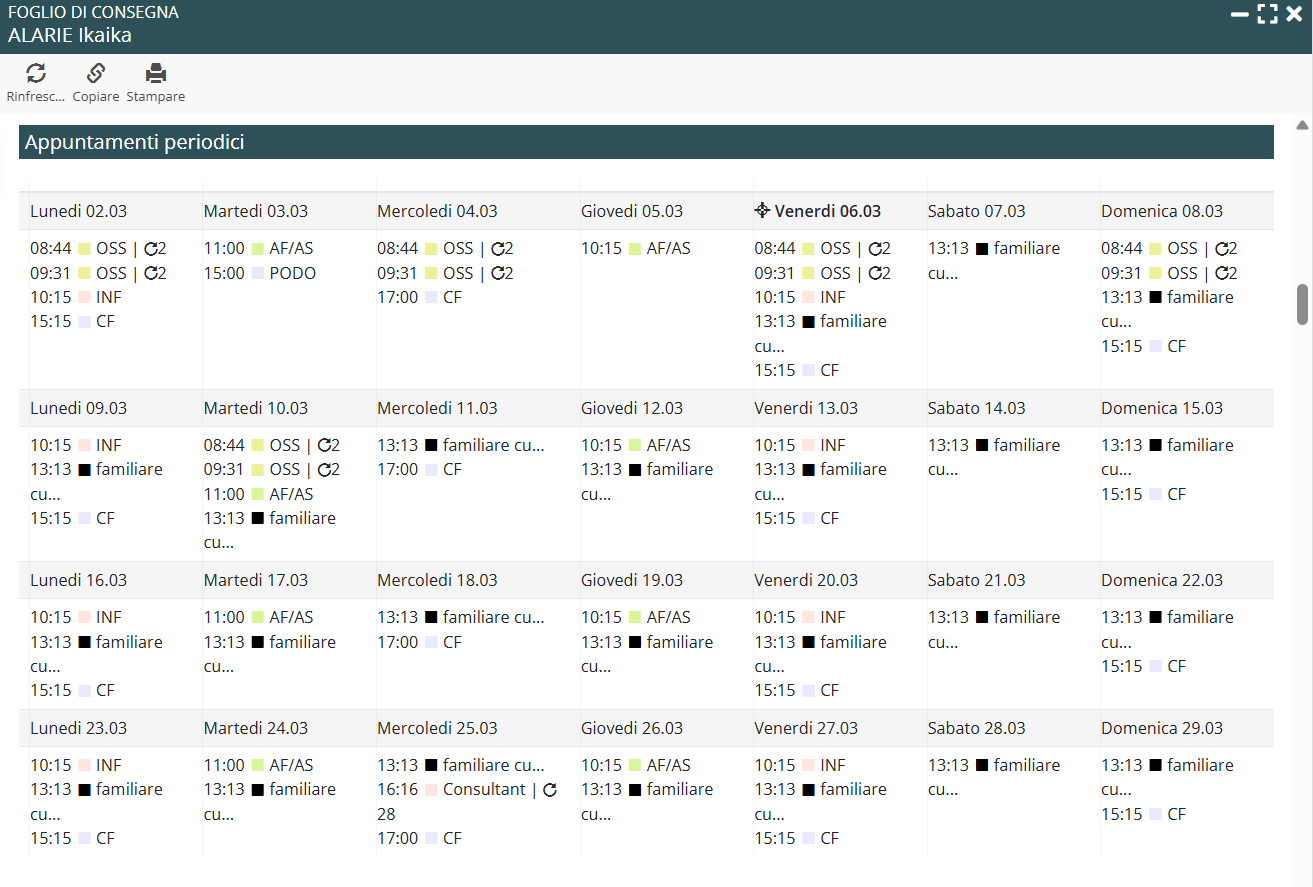Click recurrence icon on Consultant 16:16 entry
The image size is (1313, 887).
(x=549, y=790)
